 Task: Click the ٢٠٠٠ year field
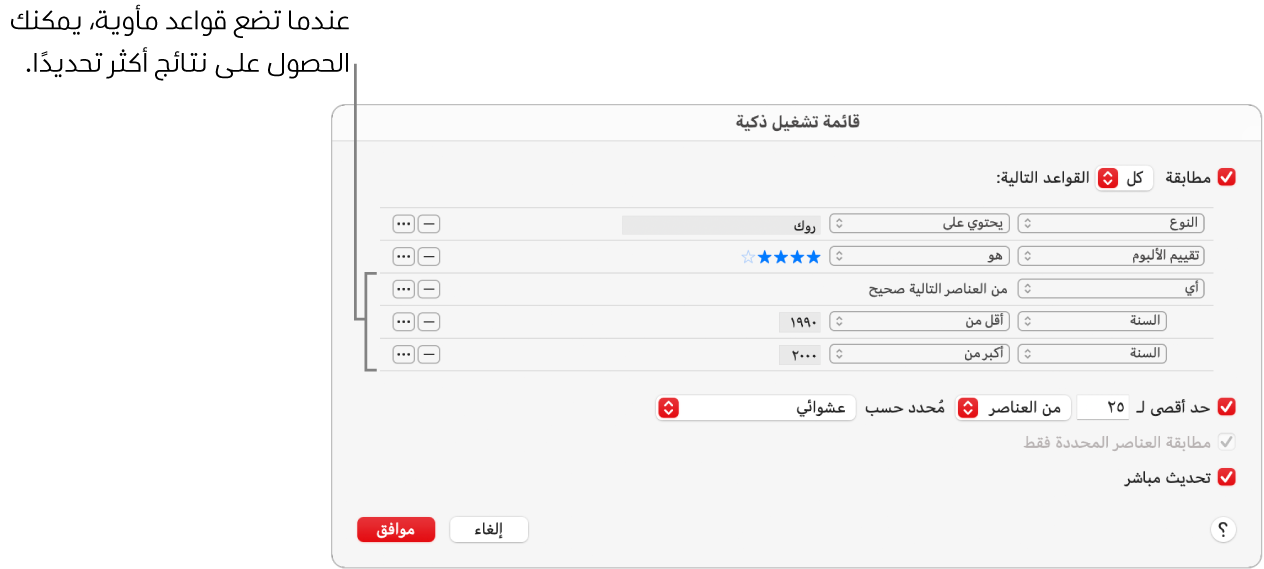(x=800, y=354)
